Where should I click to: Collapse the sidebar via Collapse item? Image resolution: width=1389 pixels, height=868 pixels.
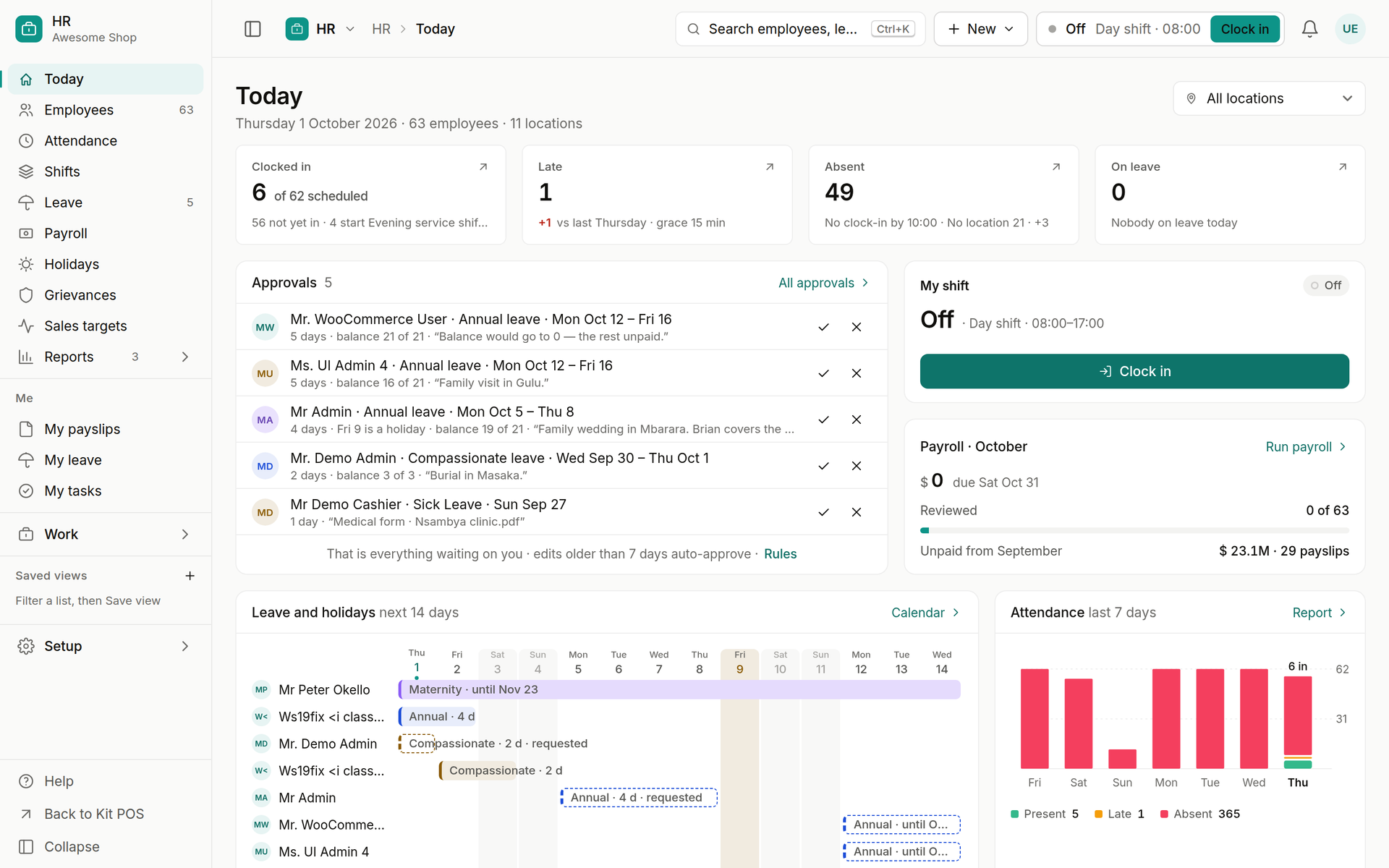click(x=106, y=846)
